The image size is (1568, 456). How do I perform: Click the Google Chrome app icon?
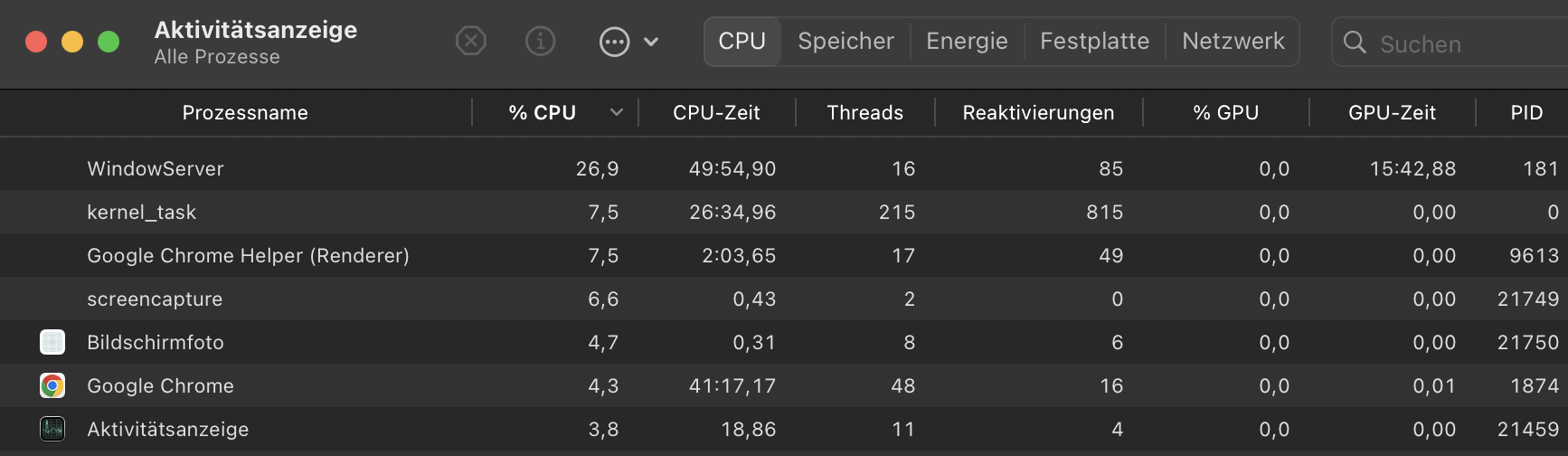click(52, 385)
